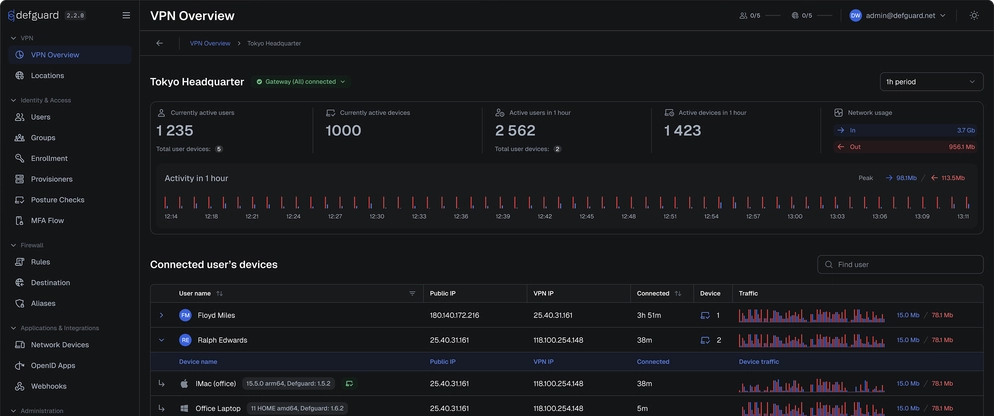
Task: Click the public IP 180.140.172.216
Action: (455, 315)
